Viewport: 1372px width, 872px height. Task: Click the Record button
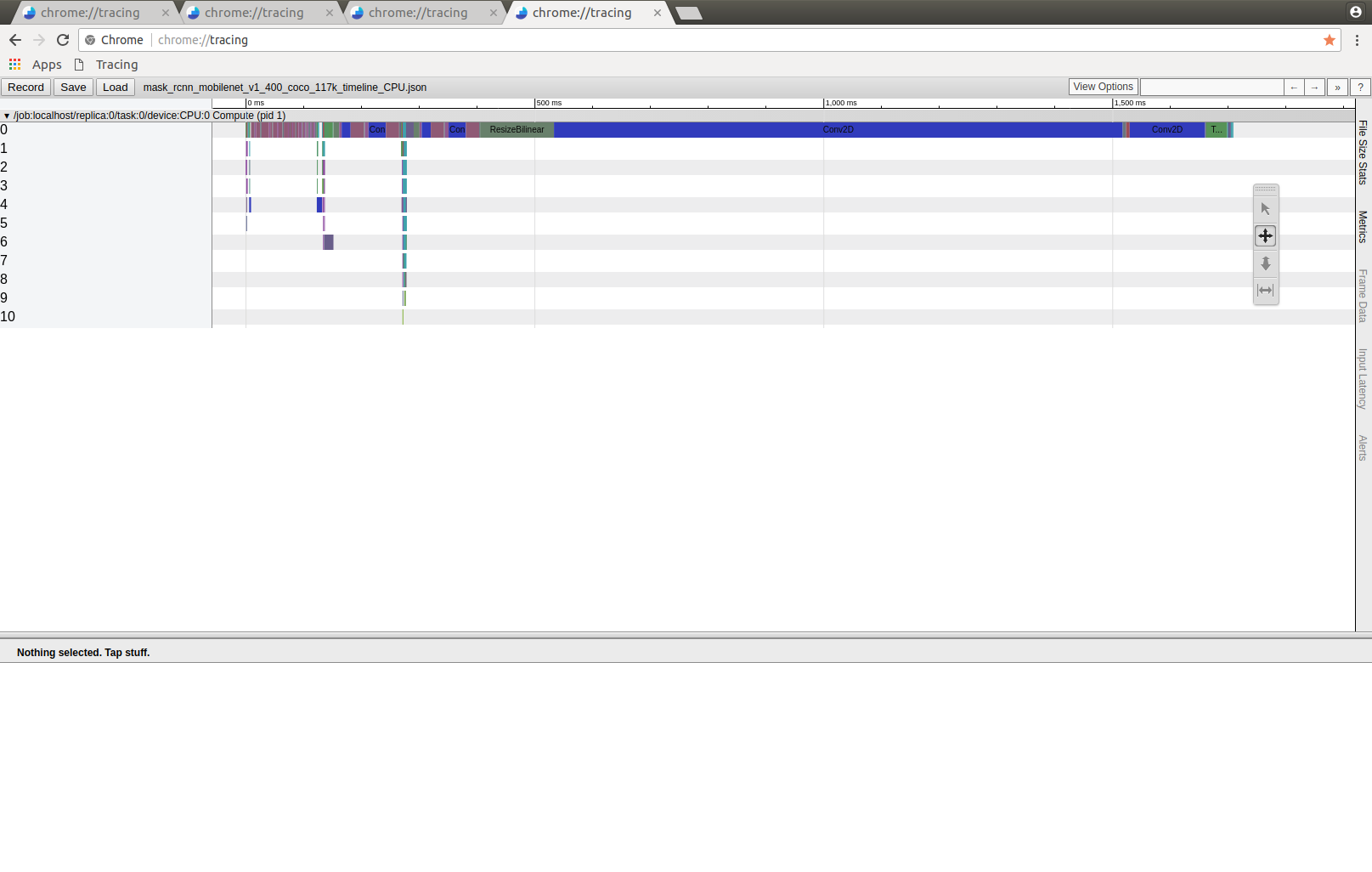point(25,87)
